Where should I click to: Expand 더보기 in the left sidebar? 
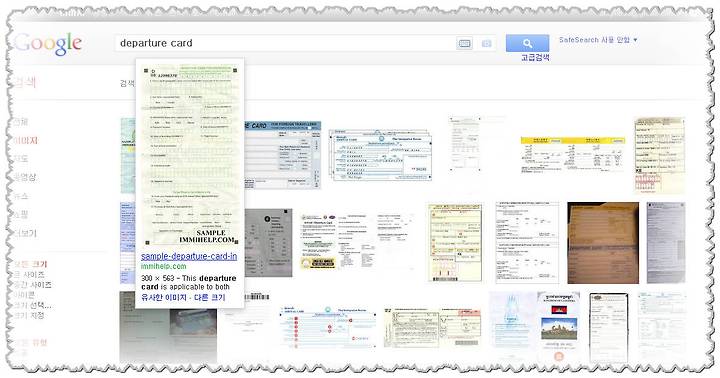tap(24, 233)
